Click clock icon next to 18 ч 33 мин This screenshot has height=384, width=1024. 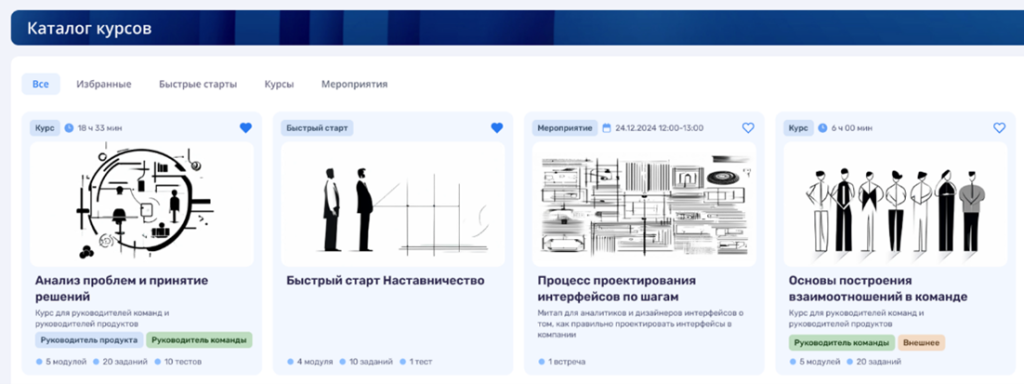pyautogui.click(x=70, y=128)
